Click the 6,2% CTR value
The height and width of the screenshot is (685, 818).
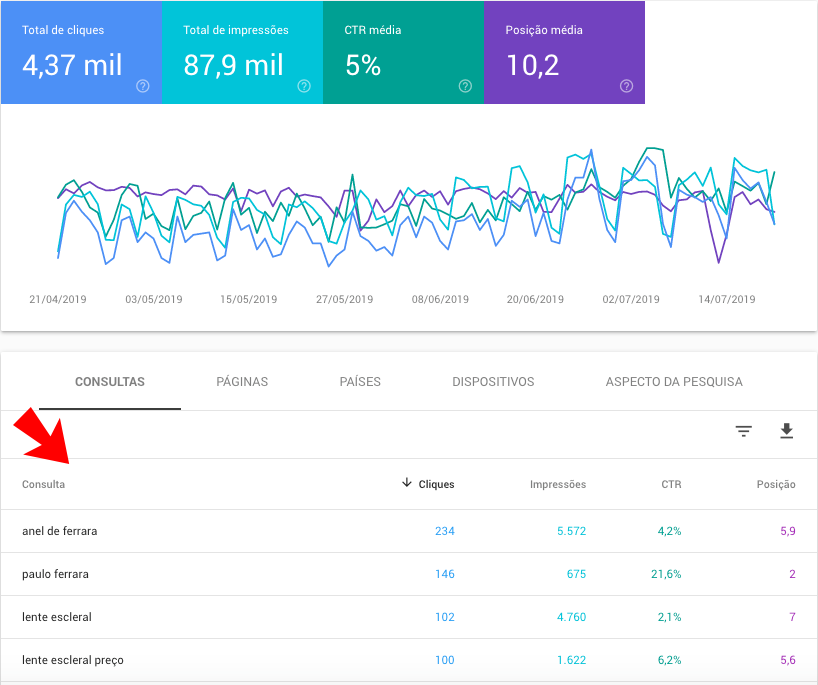(x=669, y=660)
